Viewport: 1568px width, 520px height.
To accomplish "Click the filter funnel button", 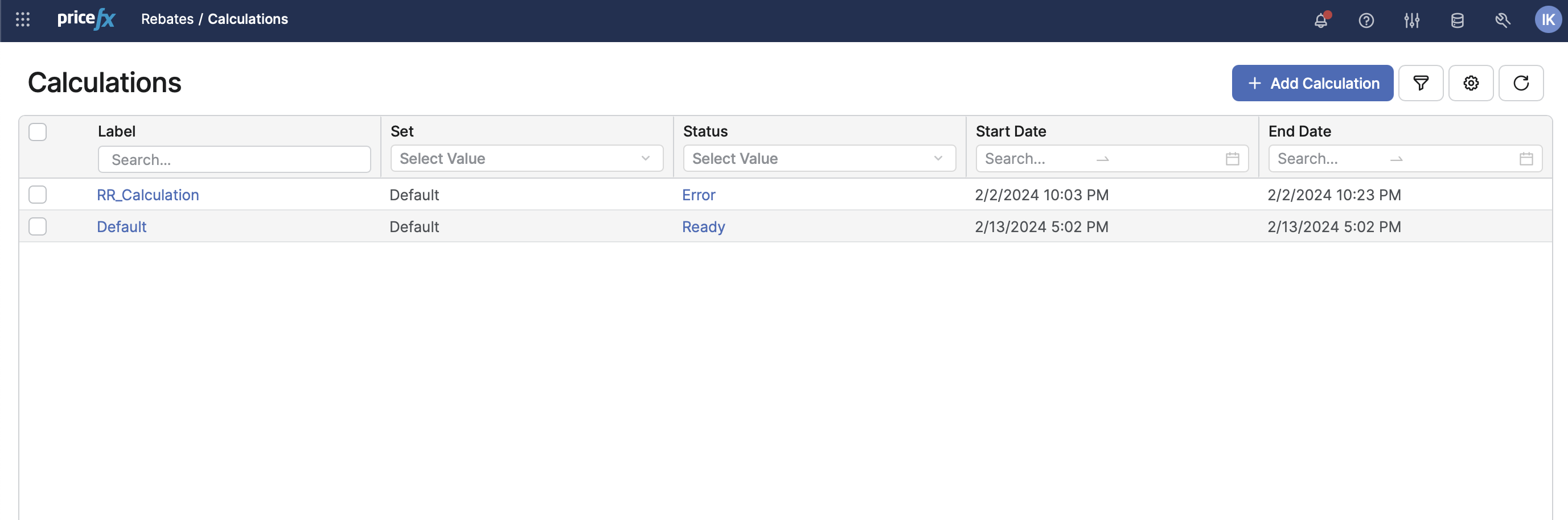I will click(x=1420, y=83).
